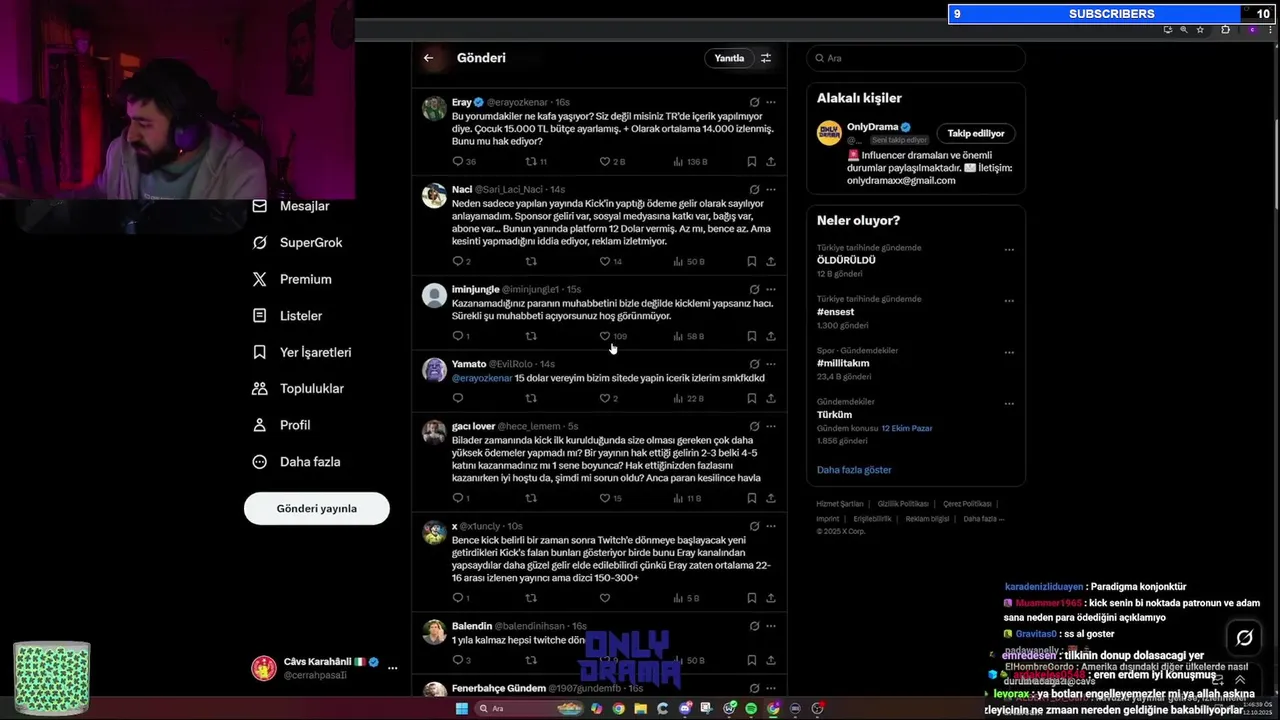Click Gönderi yayınla button

tap(317, 508)
